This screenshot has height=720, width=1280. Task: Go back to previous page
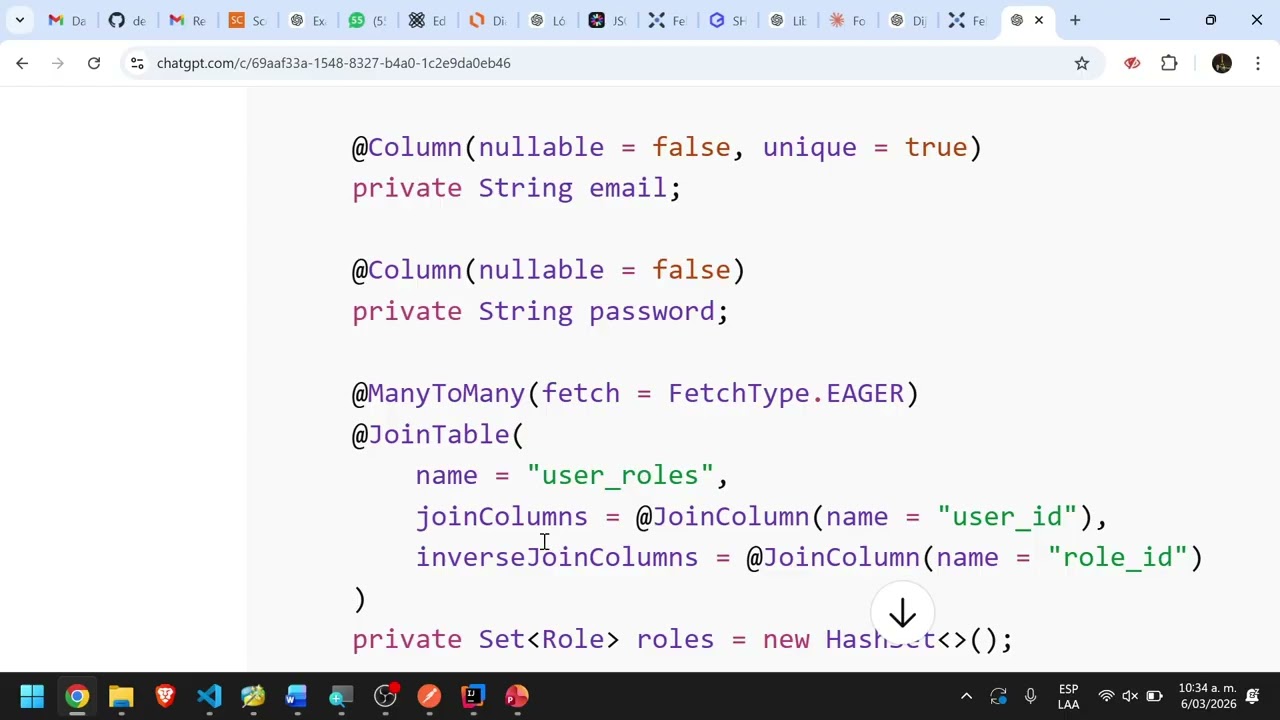point(22,63)
